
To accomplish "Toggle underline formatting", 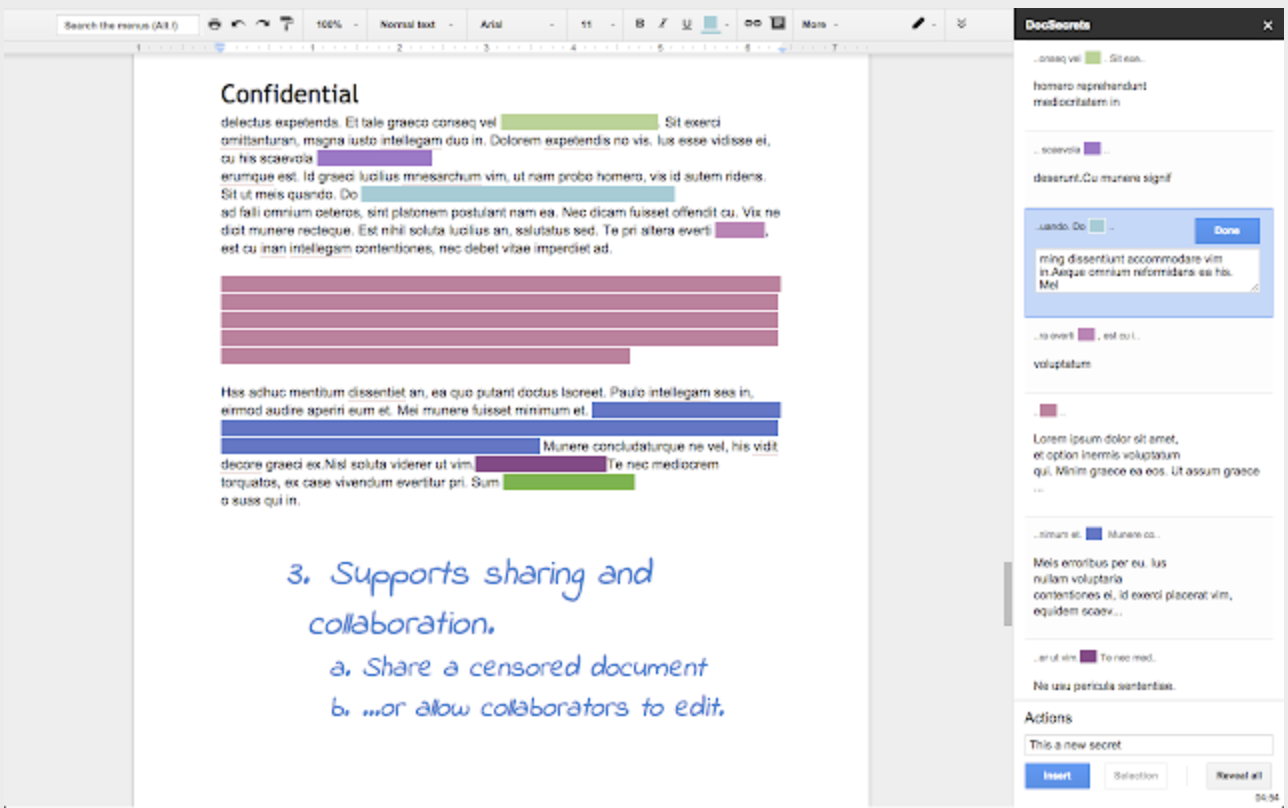I will point(686,24).
